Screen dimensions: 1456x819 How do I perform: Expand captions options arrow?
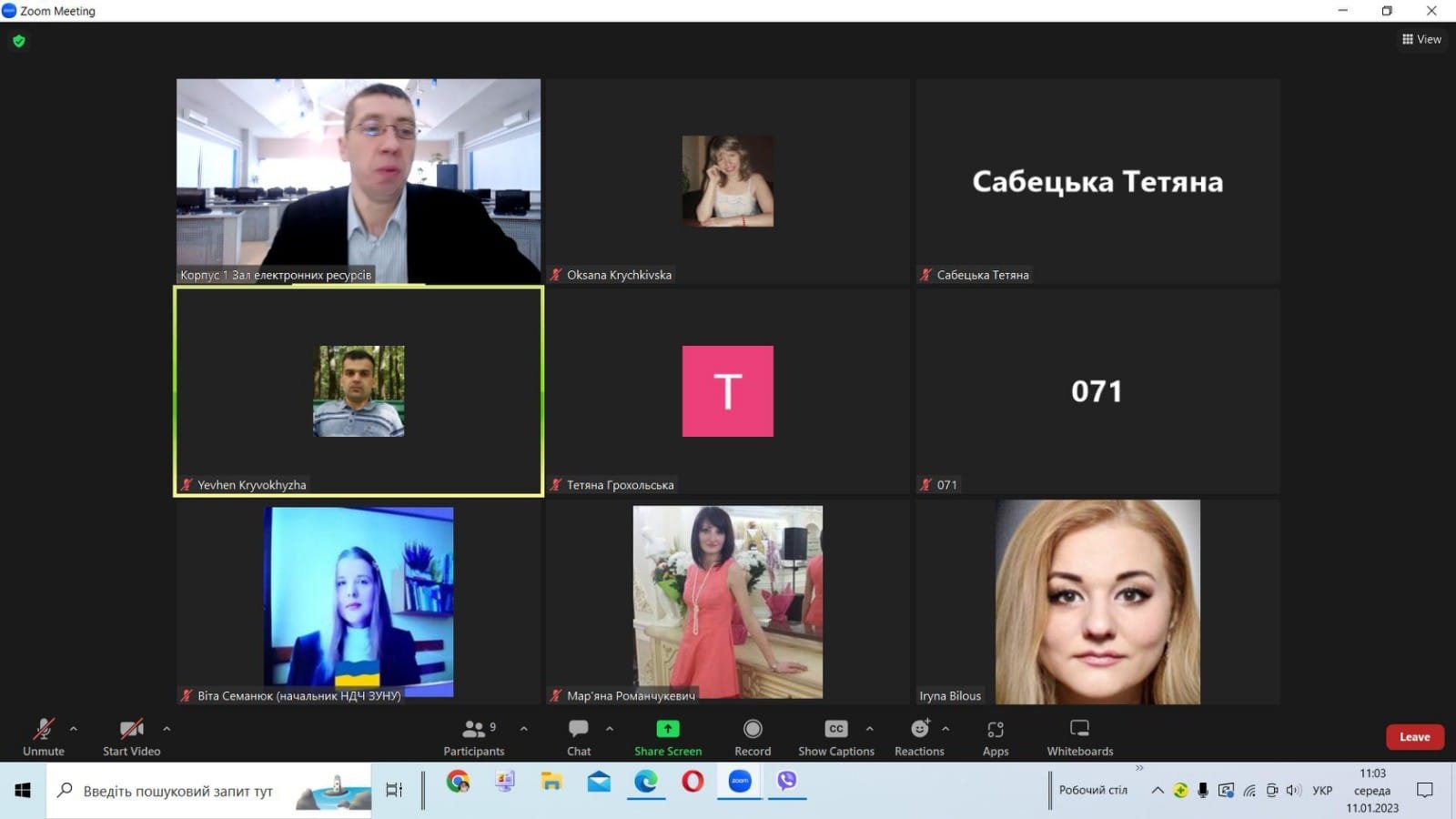[x=870, y=729]
